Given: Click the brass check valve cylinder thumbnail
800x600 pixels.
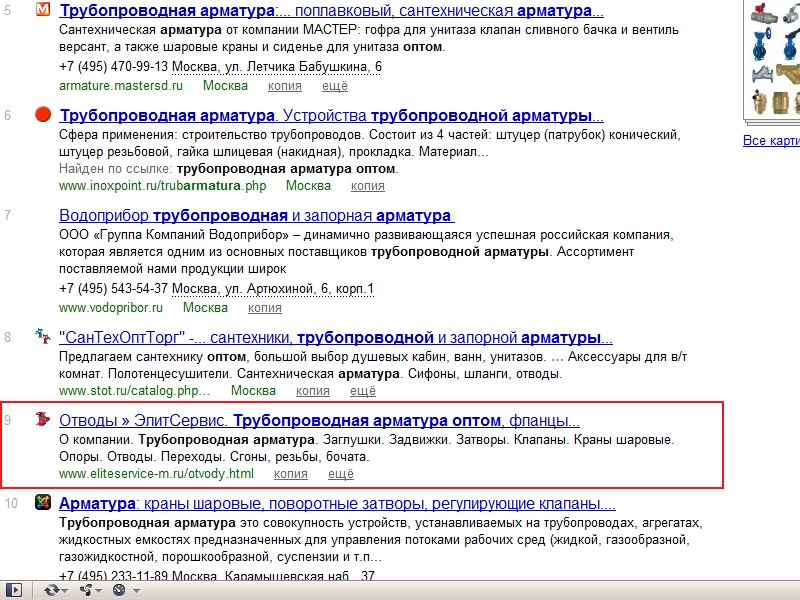Looking at the screenshot, I should (780, 103).
